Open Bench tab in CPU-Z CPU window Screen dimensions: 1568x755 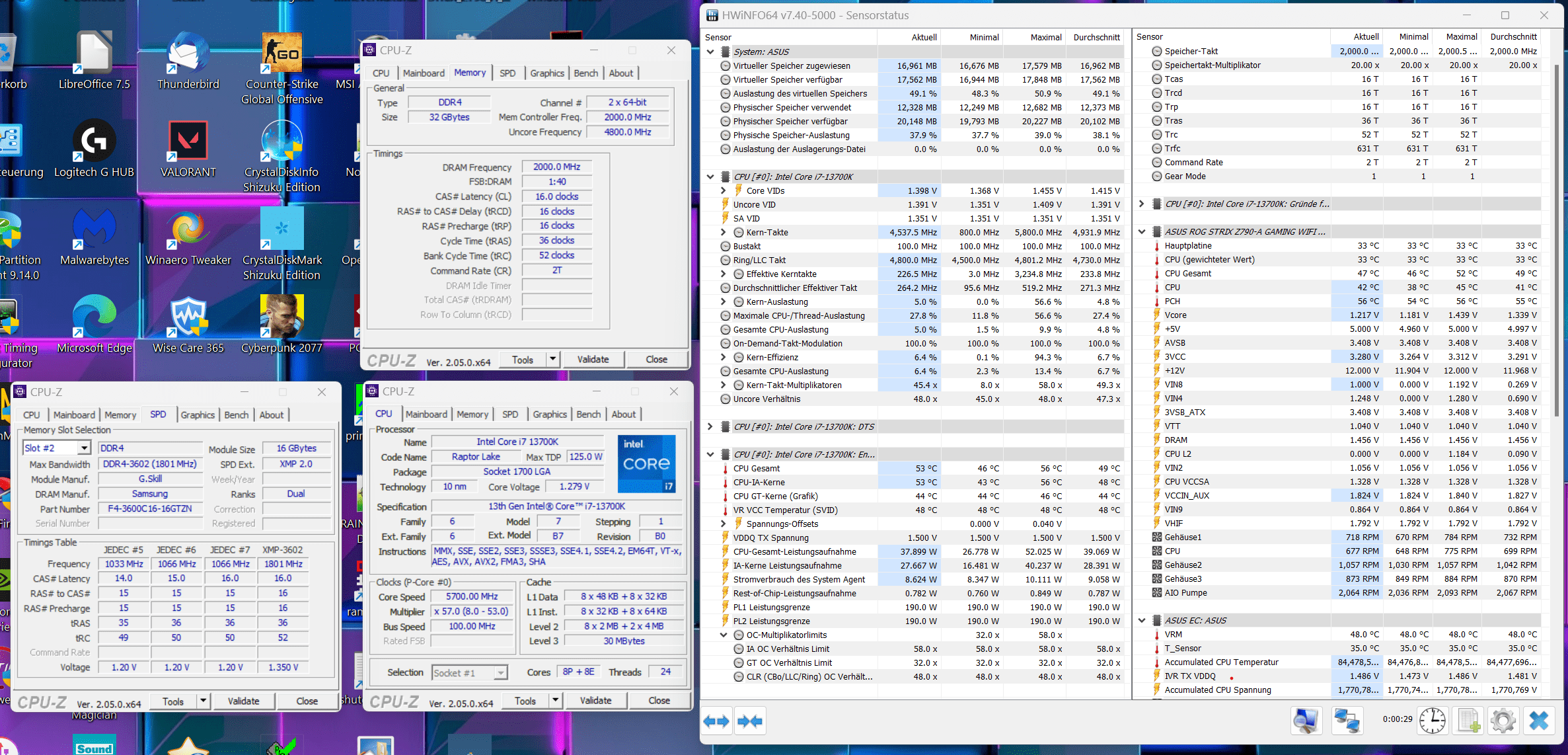589,415
